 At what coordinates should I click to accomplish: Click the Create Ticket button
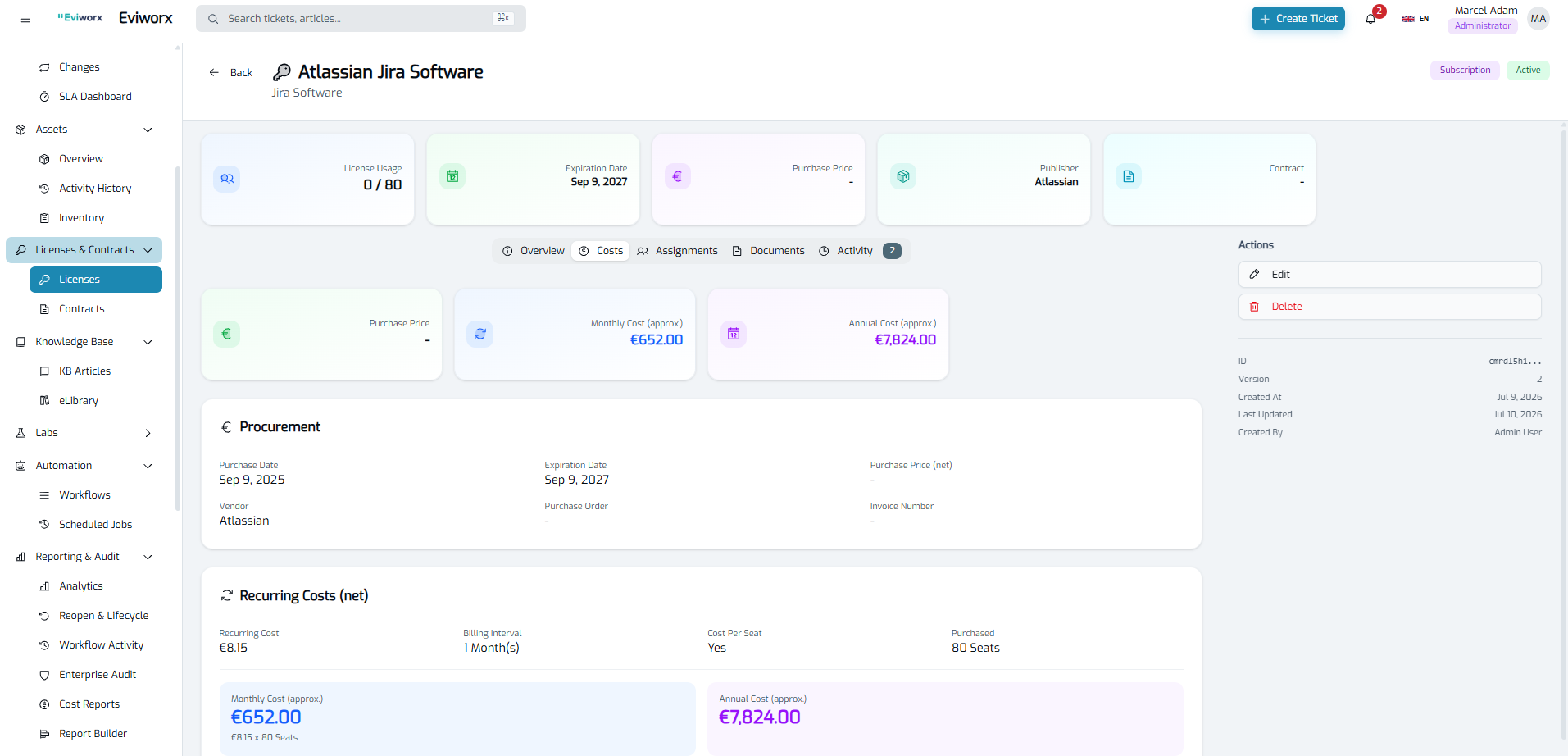(x=1298, y=19)
